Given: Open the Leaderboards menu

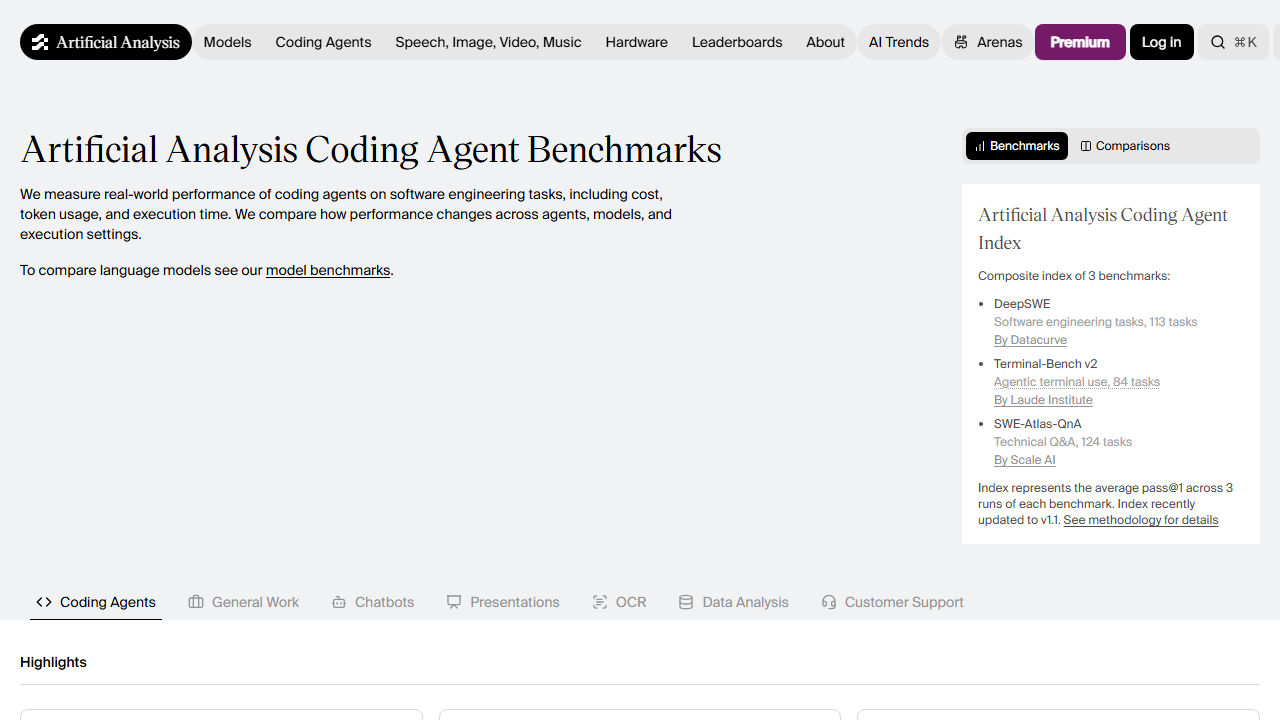Looking at the screenshot, I should [x=737, y=42].
